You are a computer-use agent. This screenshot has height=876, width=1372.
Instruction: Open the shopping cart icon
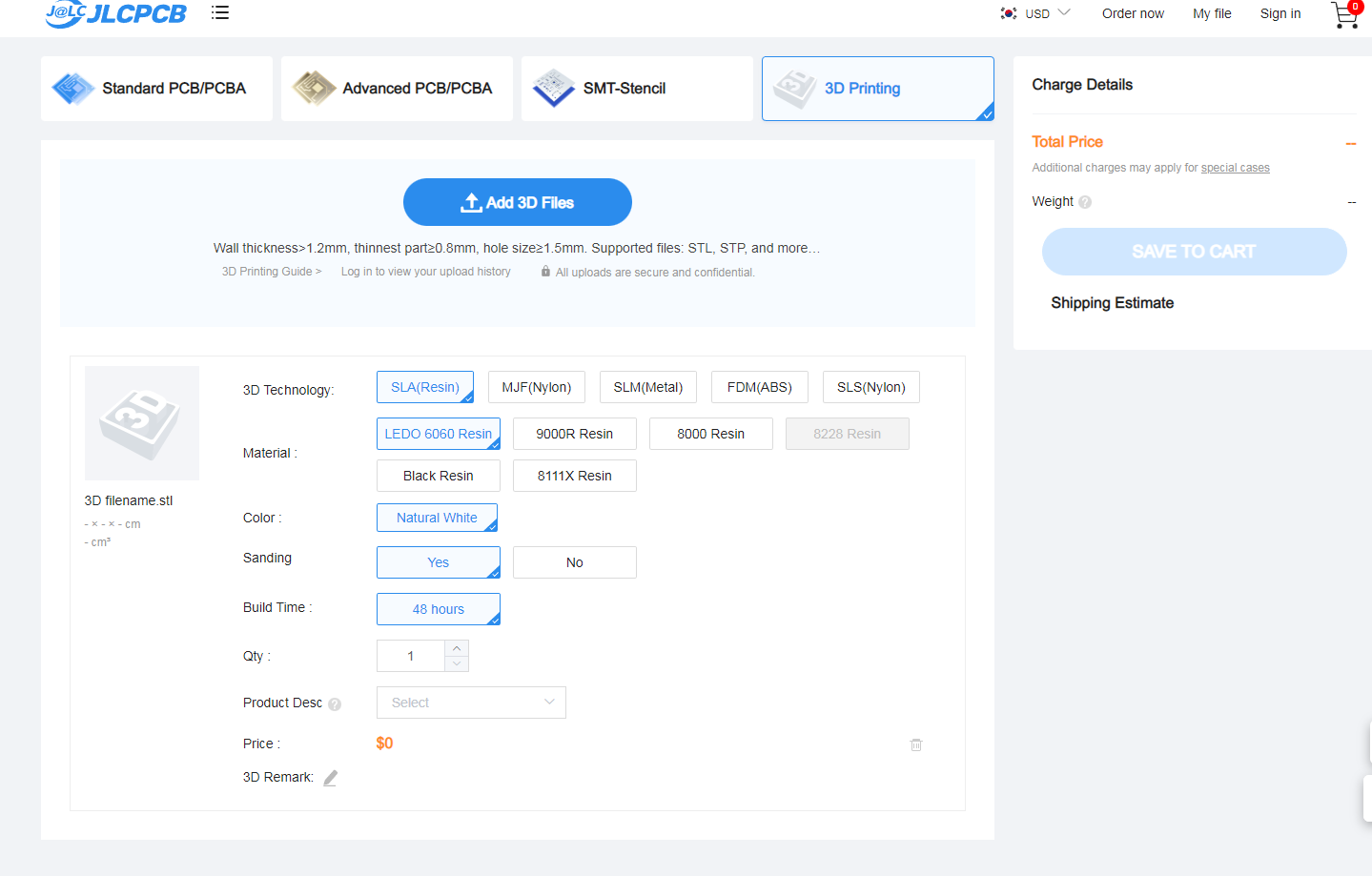(x=1344, y=15)
